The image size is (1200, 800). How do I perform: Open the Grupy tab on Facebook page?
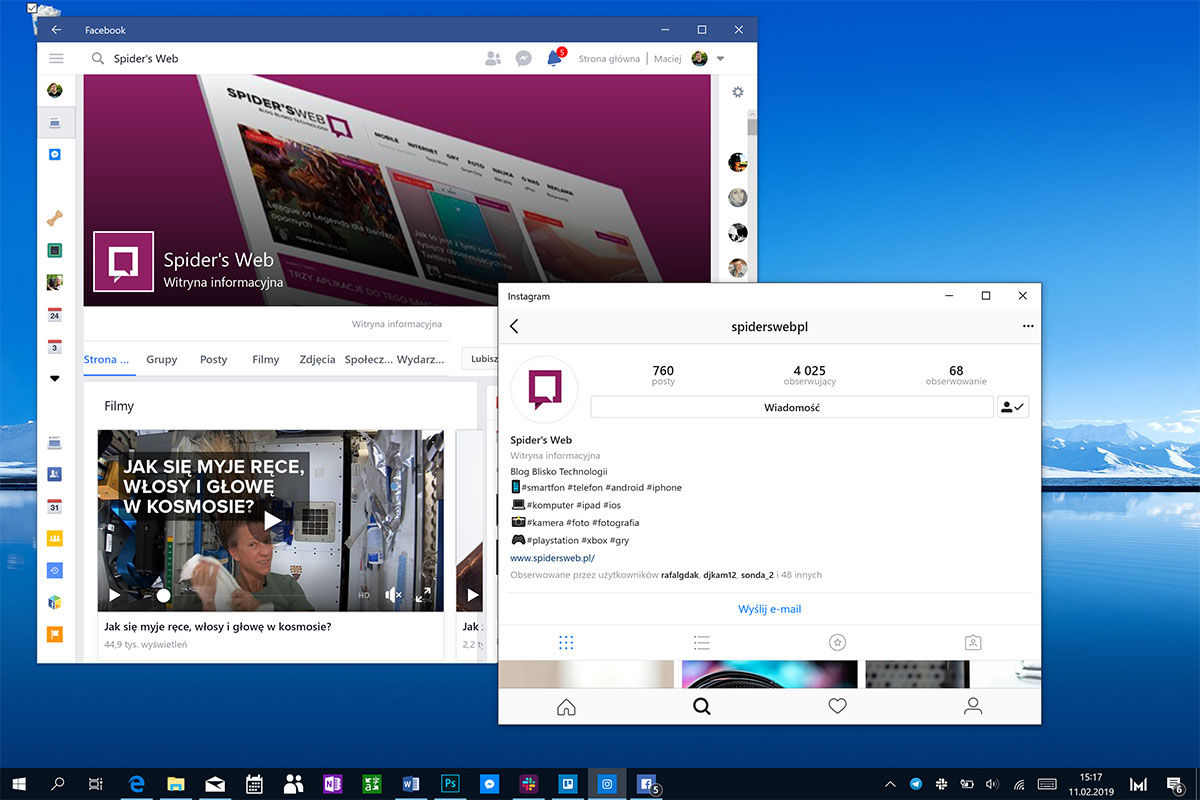(x=161, y=359)
